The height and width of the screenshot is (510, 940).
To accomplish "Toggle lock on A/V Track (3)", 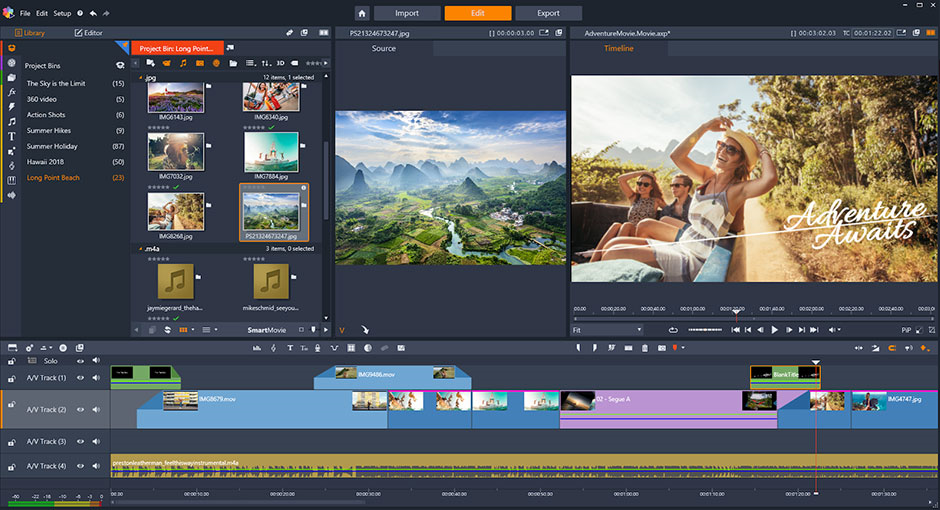I will pyautogui.click(x=12, y=441).
